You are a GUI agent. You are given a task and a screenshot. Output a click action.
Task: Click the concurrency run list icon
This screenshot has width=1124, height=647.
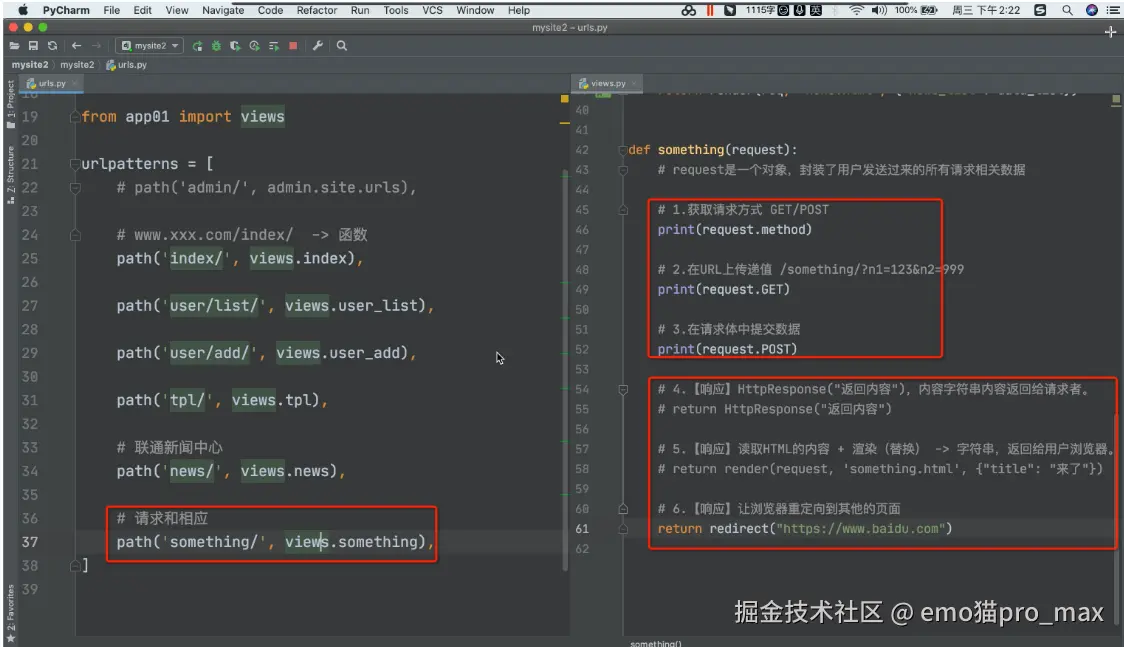tap(274, 46)
